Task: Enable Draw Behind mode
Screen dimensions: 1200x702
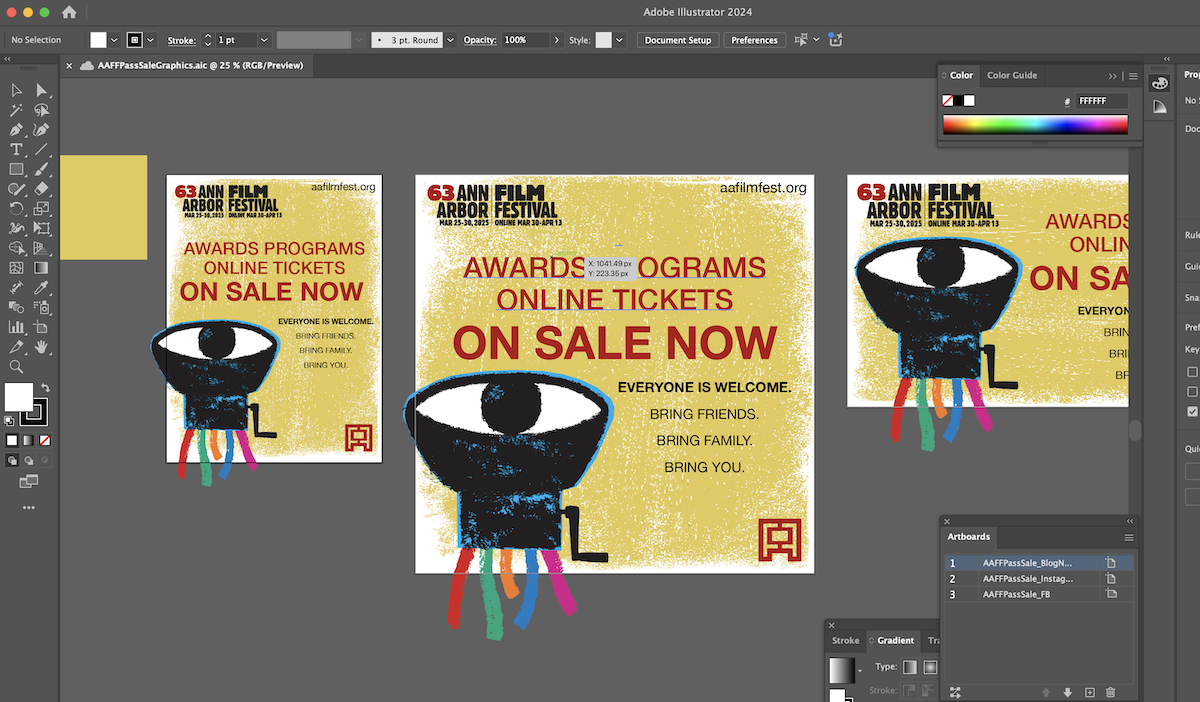Action: pyautogui.click(x=28, y=461)
